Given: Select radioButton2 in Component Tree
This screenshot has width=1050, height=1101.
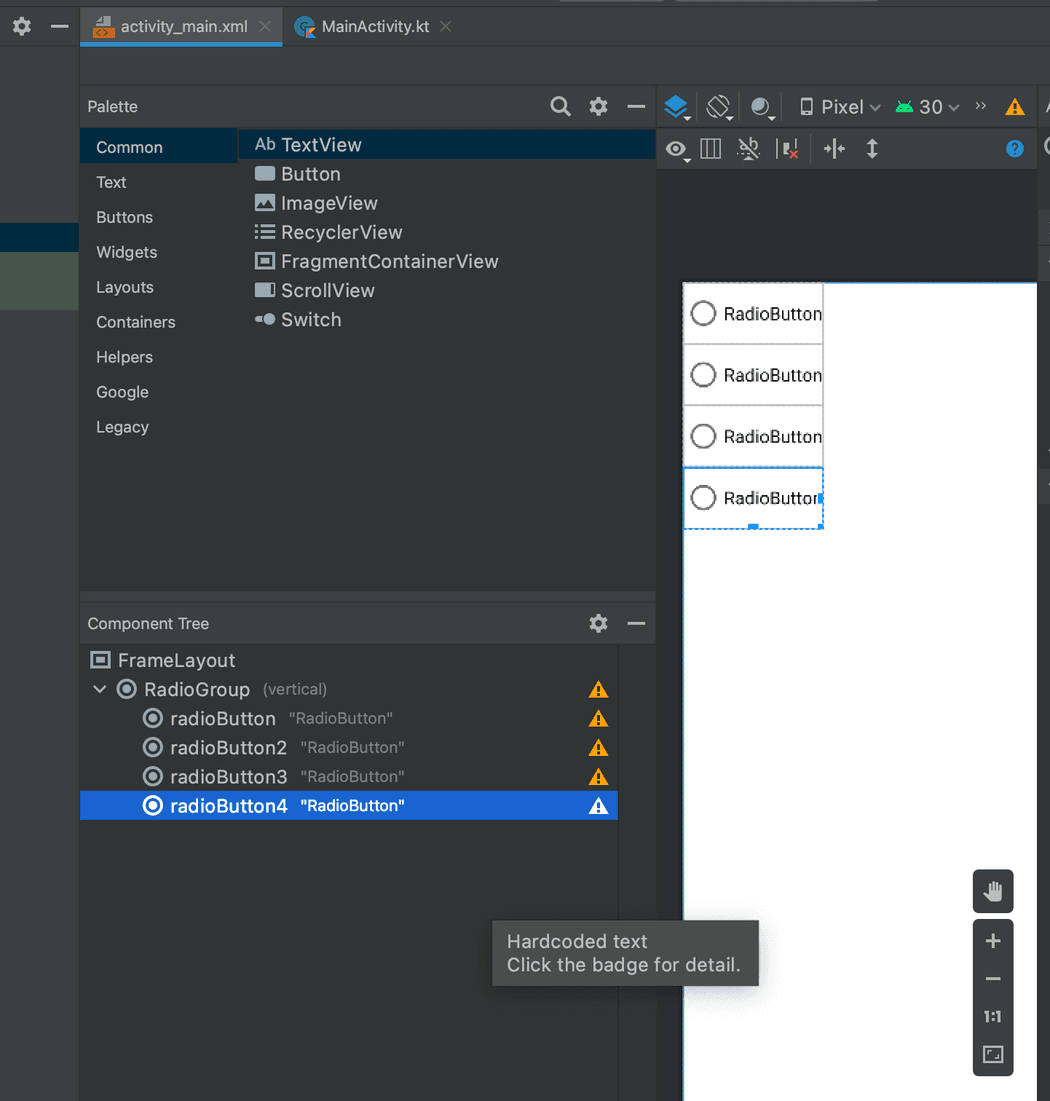Looking at the screenshot, I should point(229,747).
